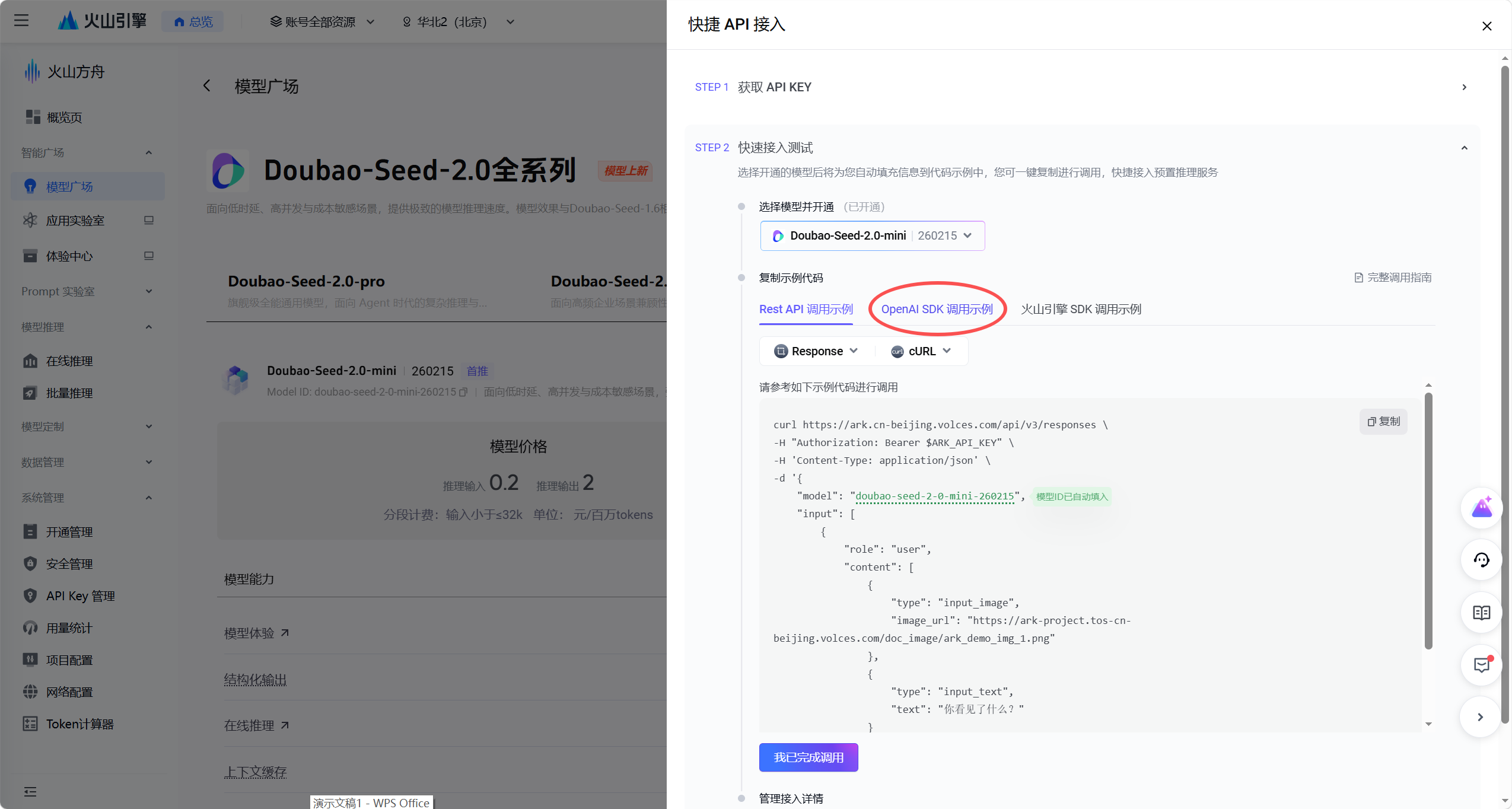Open the customer service headset icon
The width and height of the screenshot is (1512, 809).
click(x=1481, y=560)
